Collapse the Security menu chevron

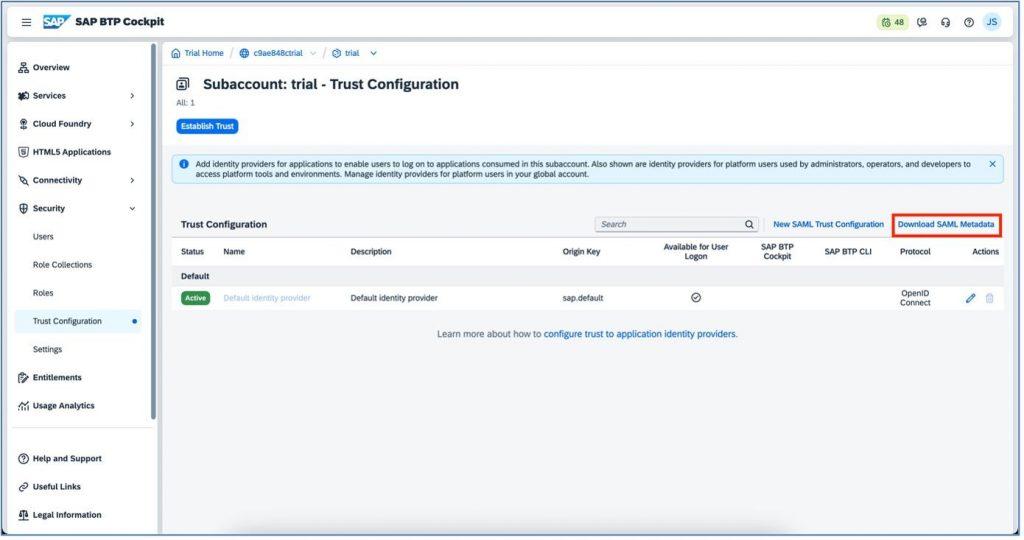(x=133, y=209)
